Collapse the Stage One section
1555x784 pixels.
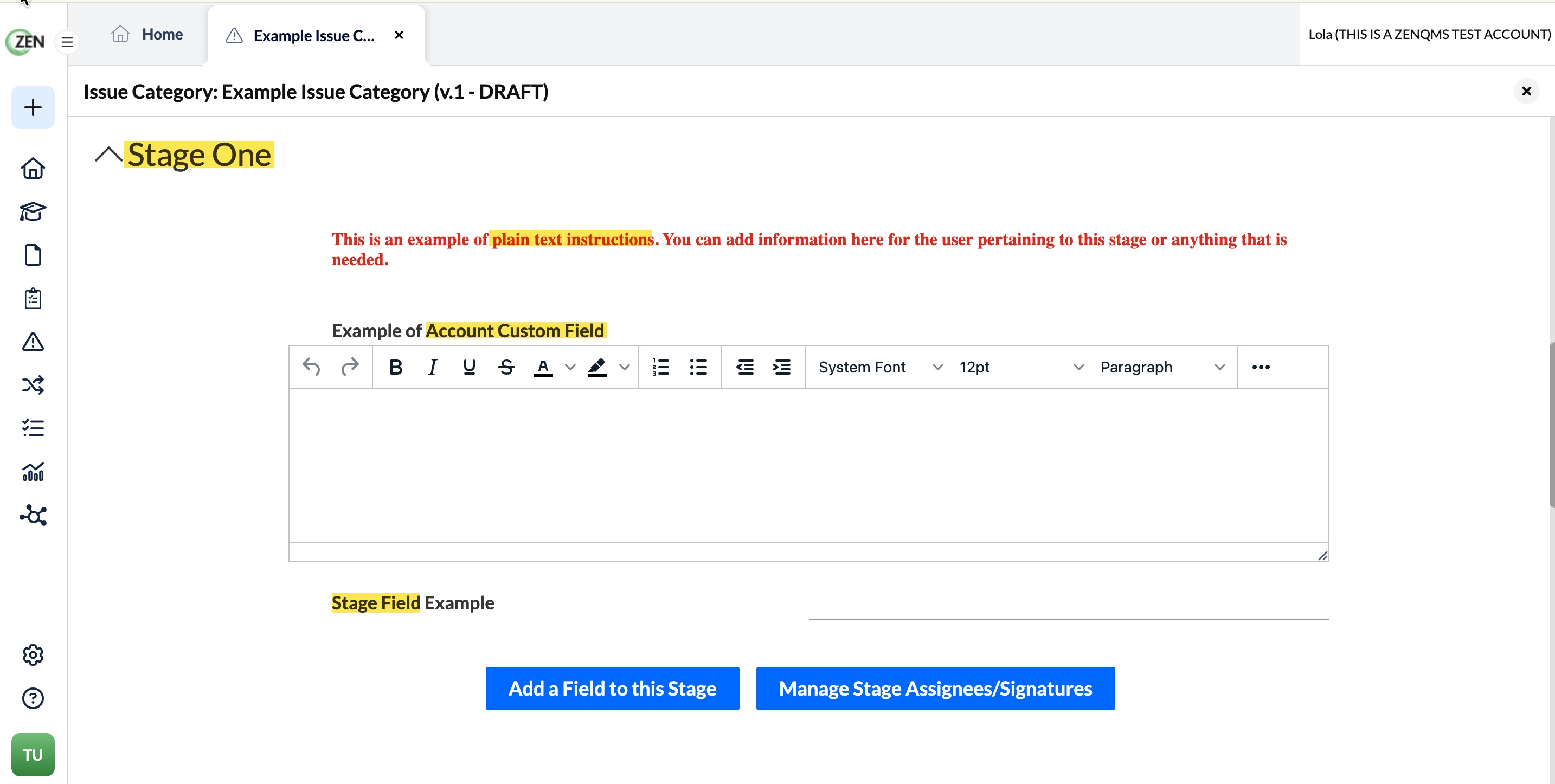[x=108, y=155]
